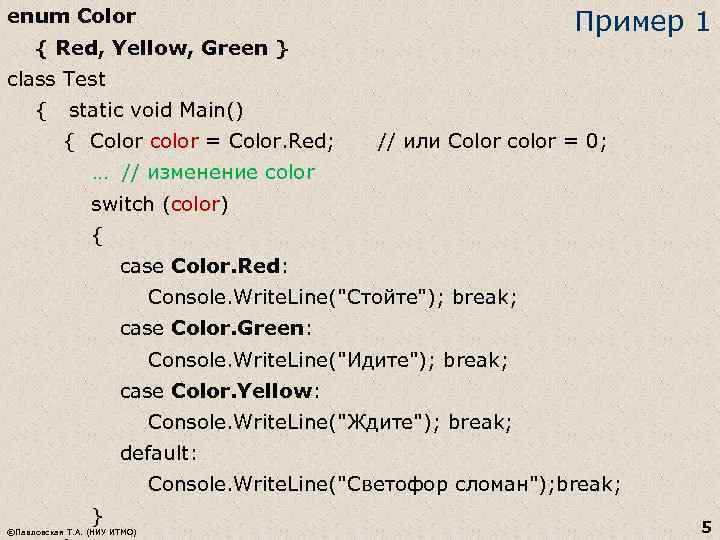Click the opening brace below switch

[x=96, y=236]
